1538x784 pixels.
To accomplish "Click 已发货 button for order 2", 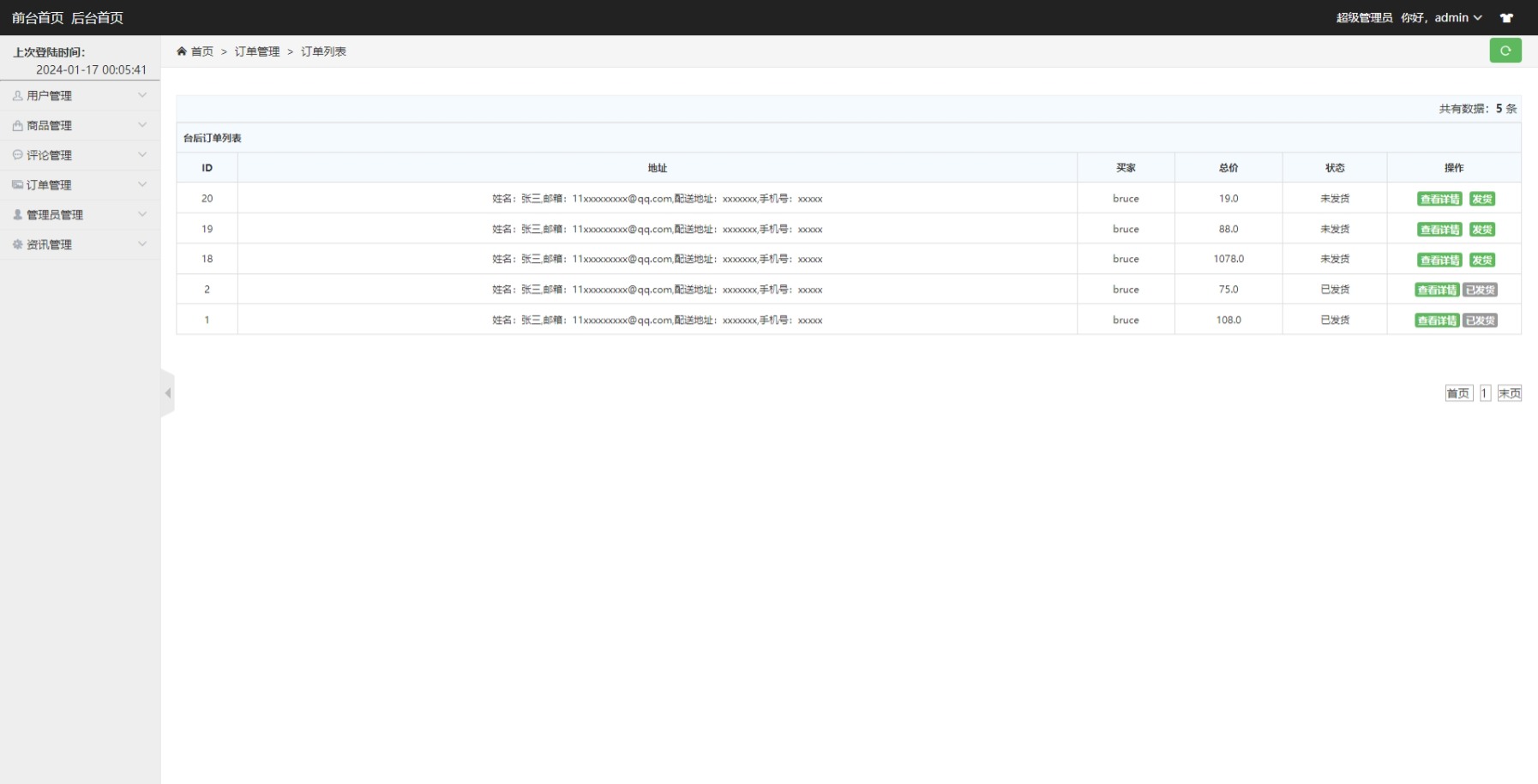I will [x=1481, y=290].
